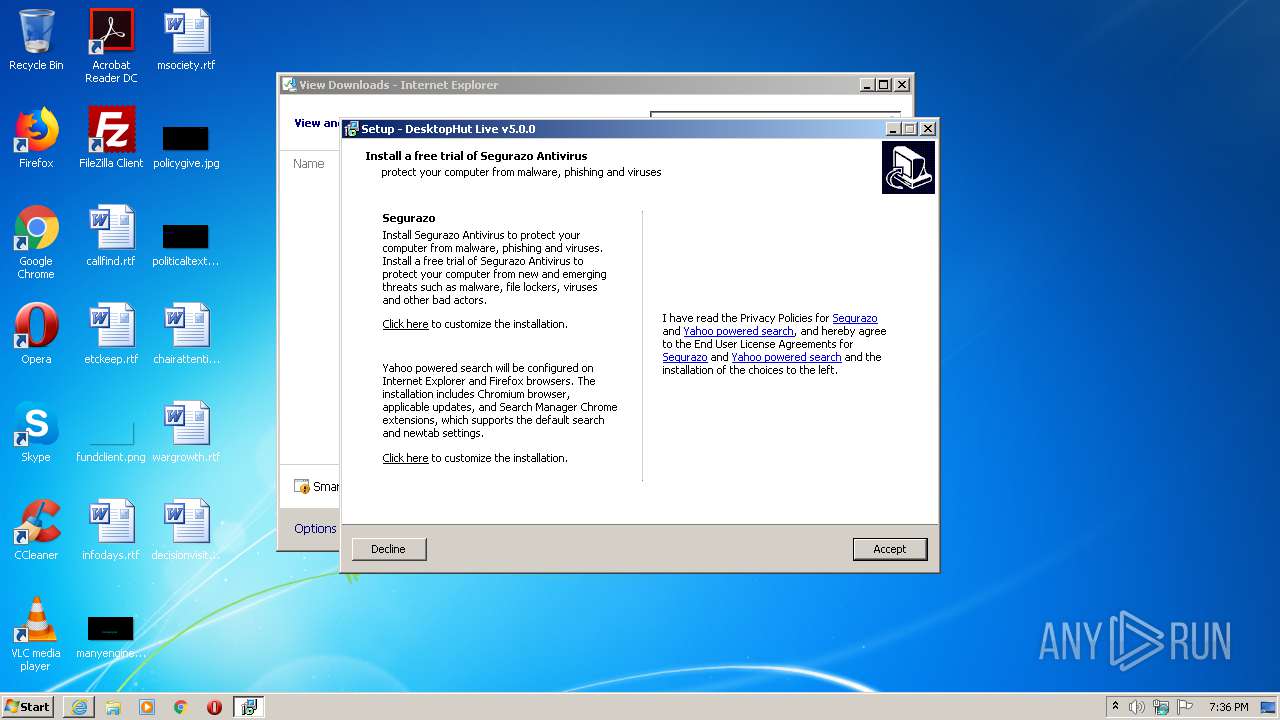The width and height of the screenshot is (1280, 720).
Task: Click SmartScreen icon in View Downloads window
Action: tap(302, 487)
